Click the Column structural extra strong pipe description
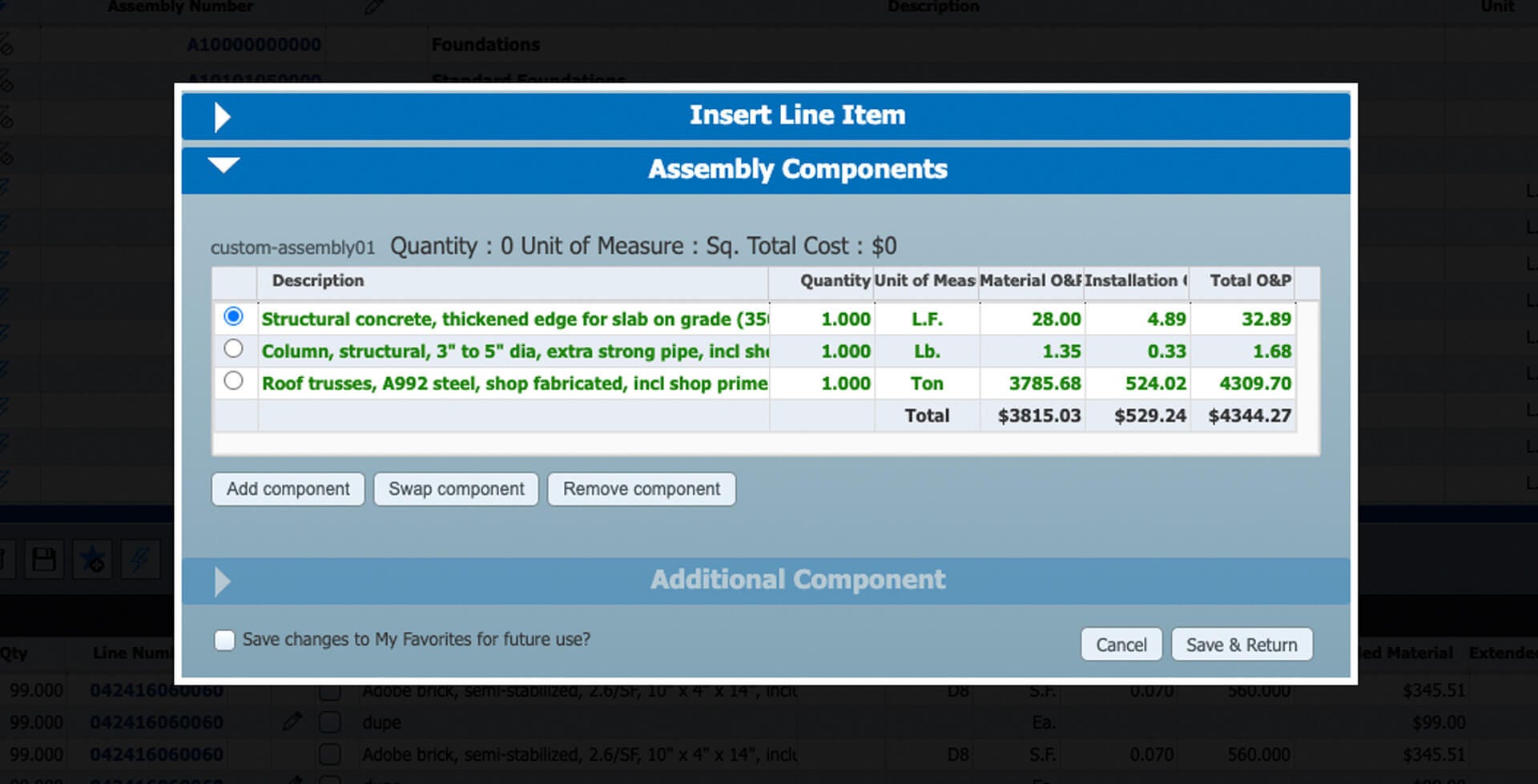The image size is (1538, 784). click(x=514, y=352)
